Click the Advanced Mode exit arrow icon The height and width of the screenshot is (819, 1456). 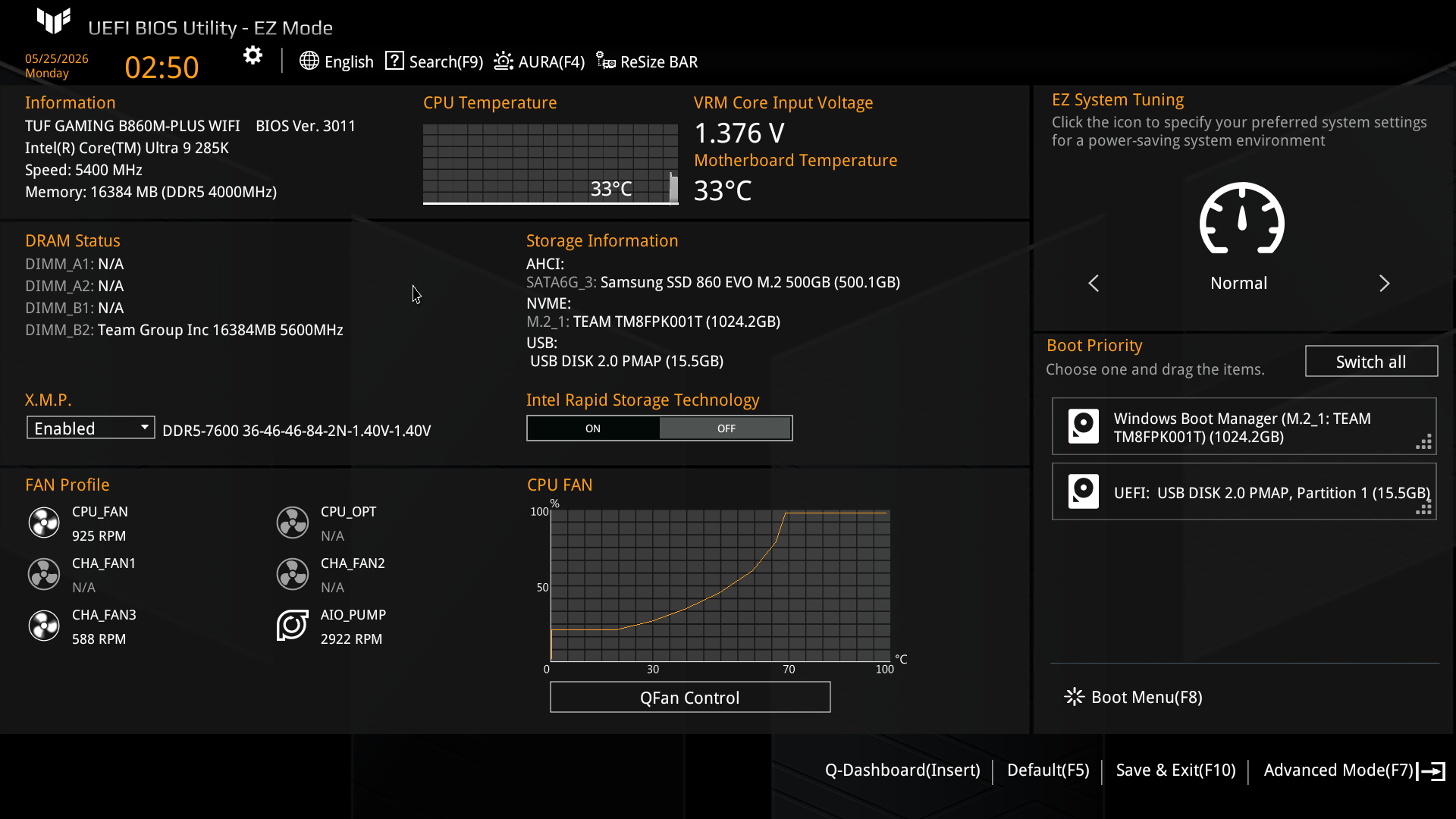pyautogui.click(x=1431, y=771)
